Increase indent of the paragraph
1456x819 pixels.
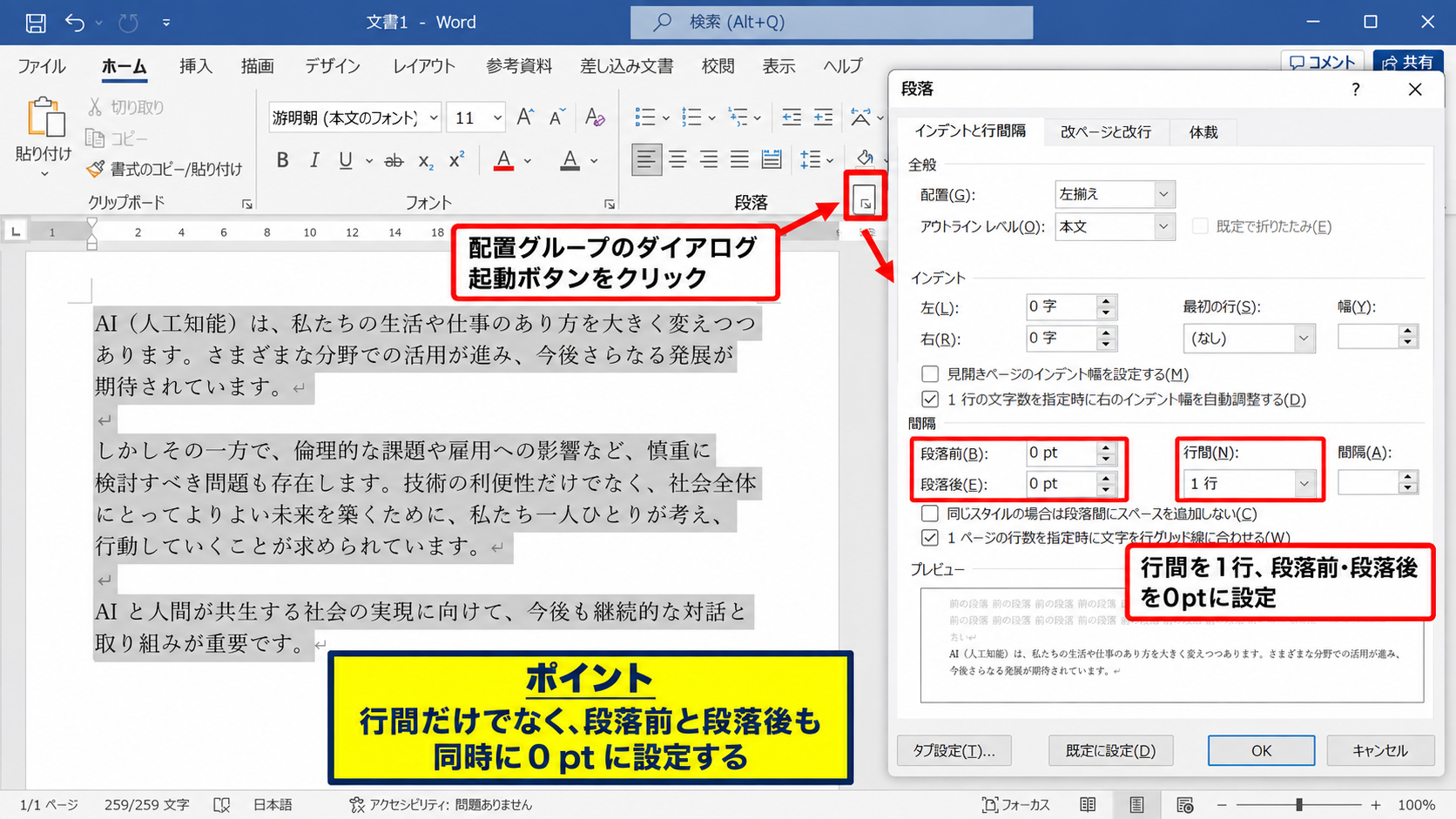click(x=823, y=117)
